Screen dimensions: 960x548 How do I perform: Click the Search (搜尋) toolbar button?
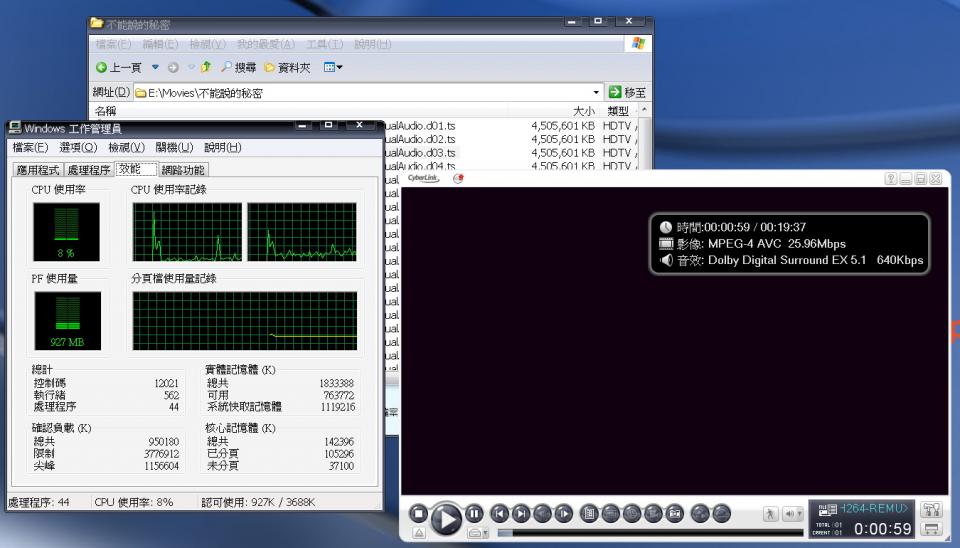pos(238,67)
